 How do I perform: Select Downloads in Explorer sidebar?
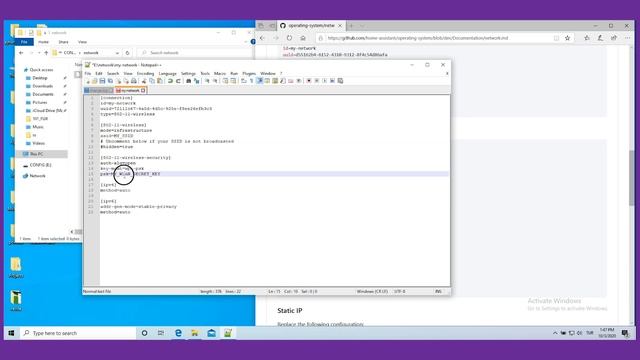[x=42, y=86]
